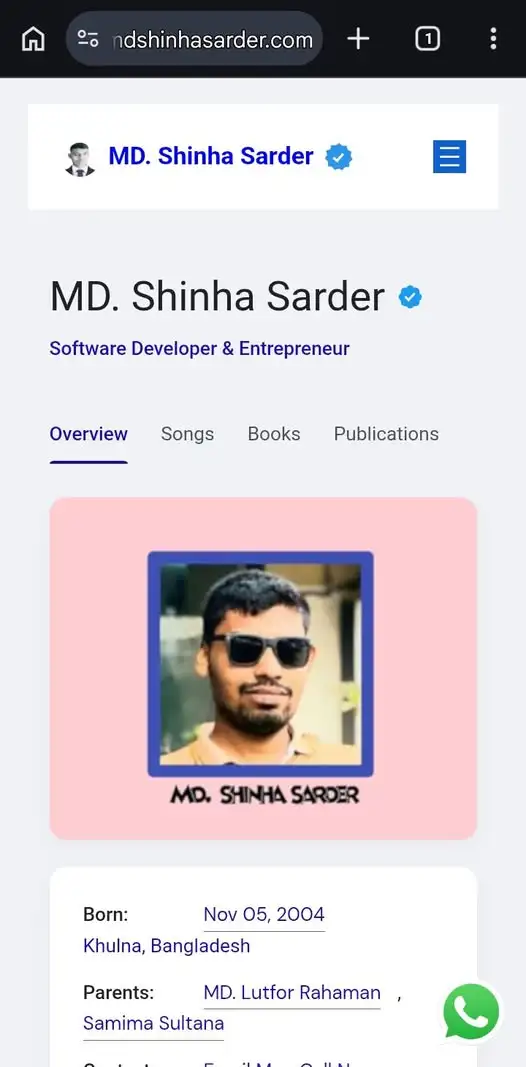Click the profile photo with sunglasses
The width and height of the screenshot is (526, 1067).
coord(260,663)
